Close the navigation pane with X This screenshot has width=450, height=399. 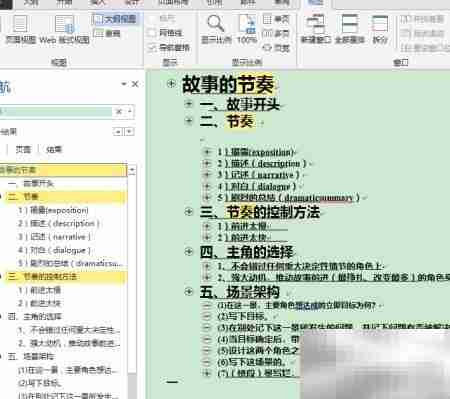click(x=135, y=84)
